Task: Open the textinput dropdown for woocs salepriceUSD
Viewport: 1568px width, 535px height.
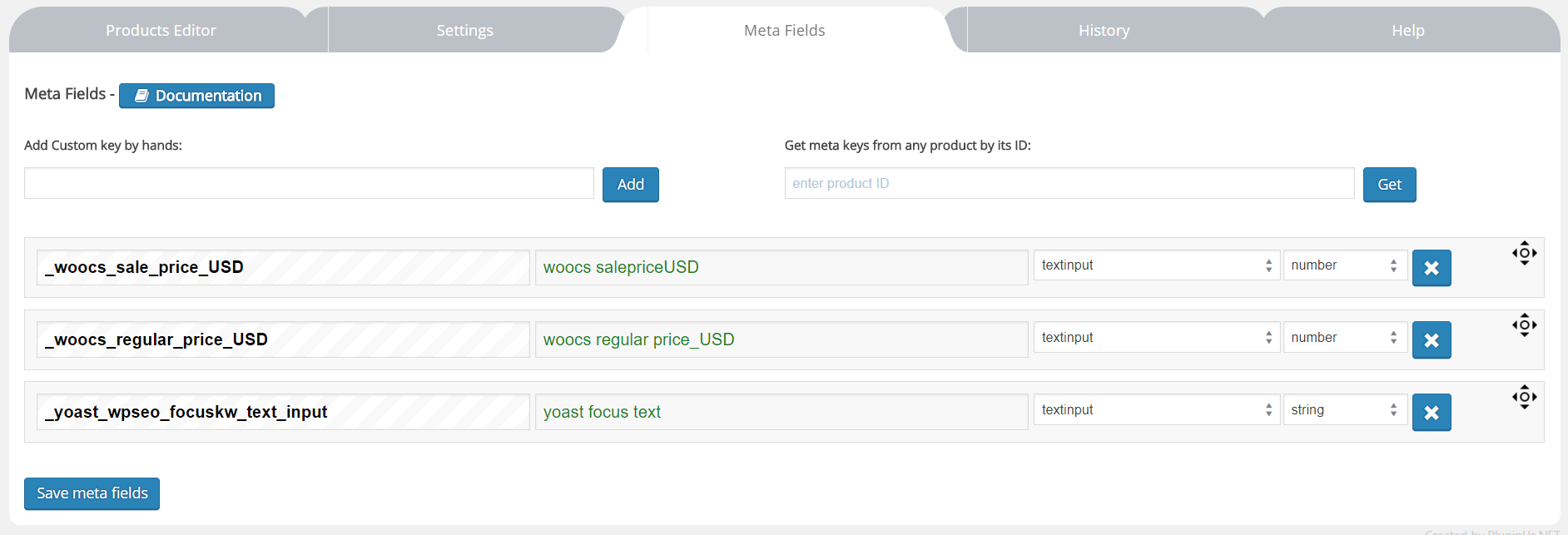Action: (x=1156, y=265)
